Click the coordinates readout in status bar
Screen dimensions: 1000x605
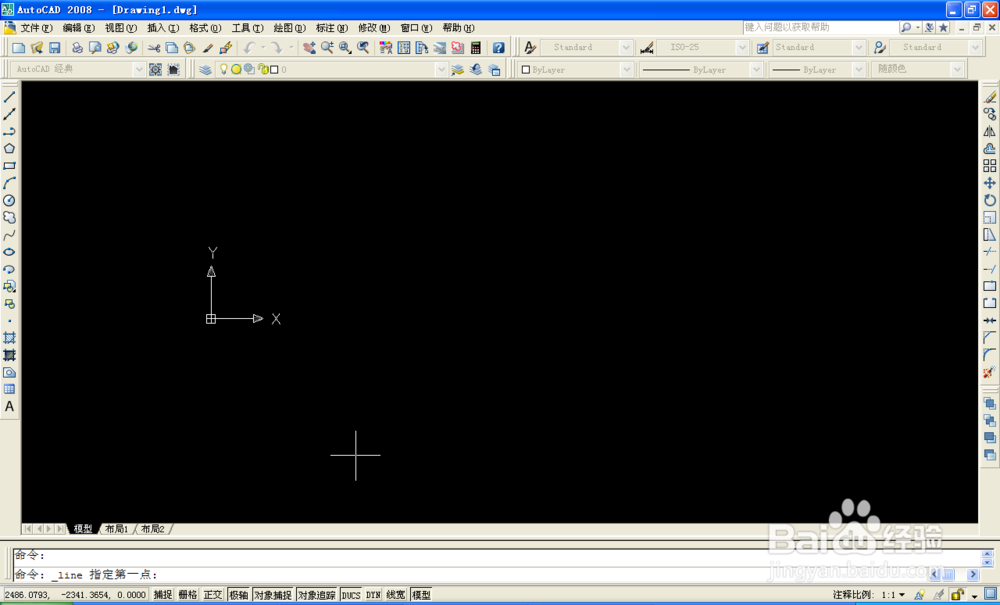click(75, 595)
